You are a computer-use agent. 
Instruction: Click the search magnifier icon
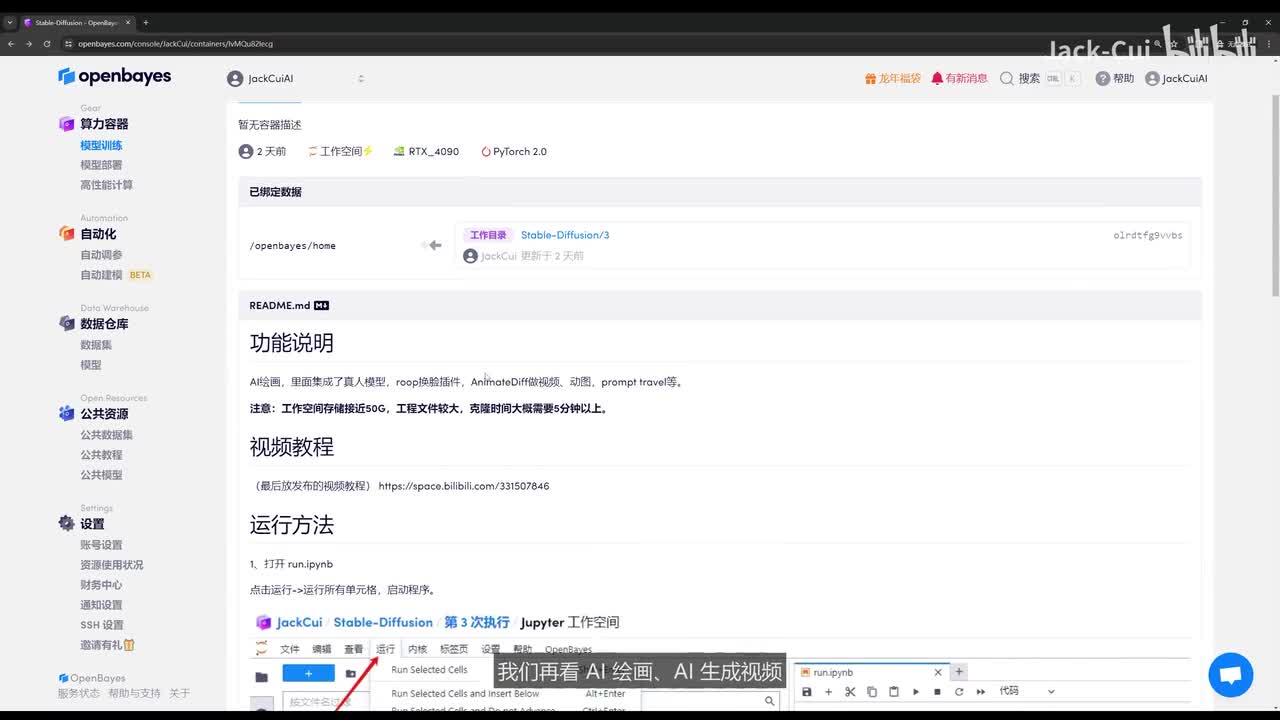[x=1007, y=78]
